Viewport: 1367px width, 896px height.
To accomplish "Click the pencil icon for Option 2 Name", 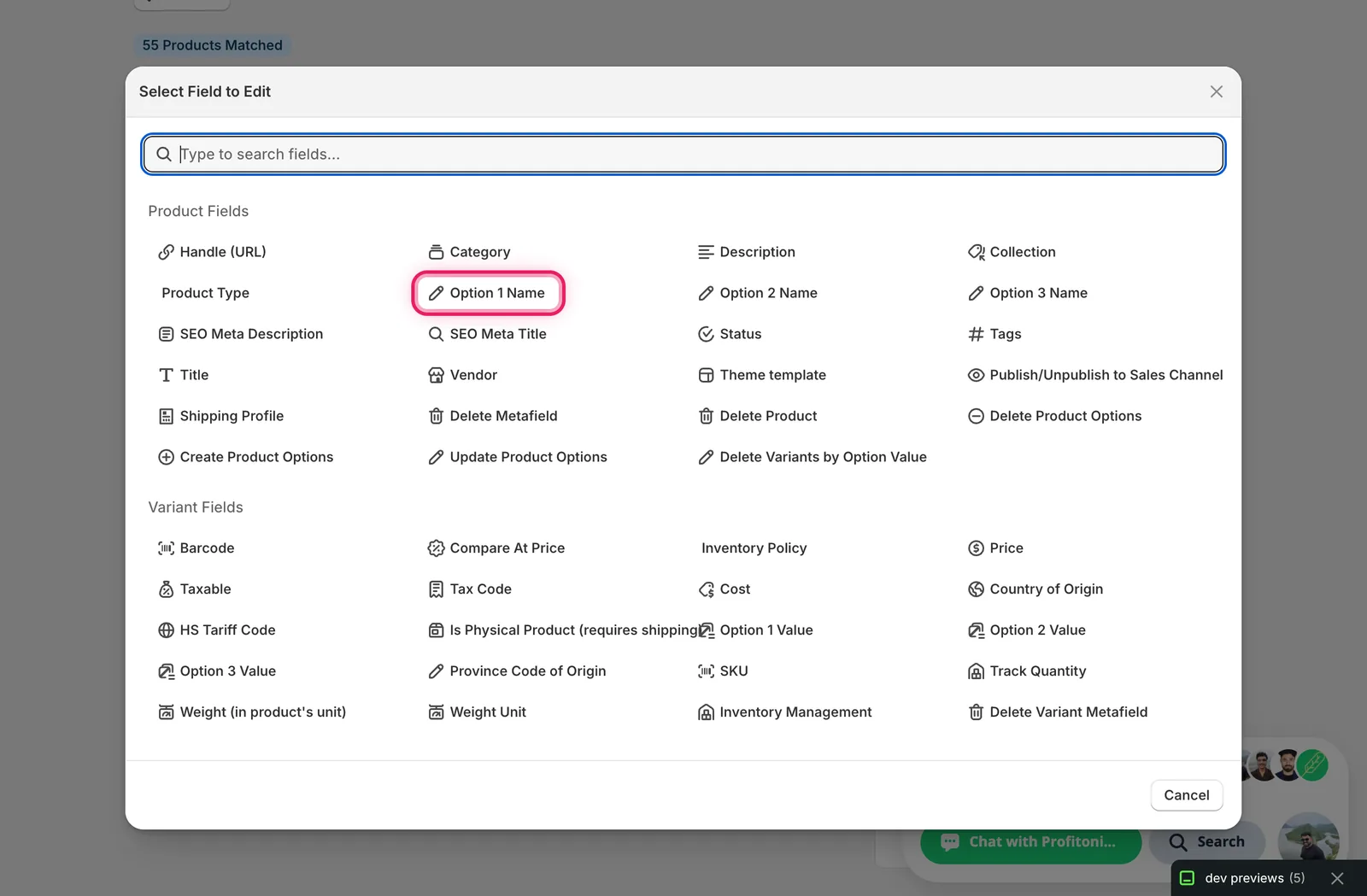I will [x=706, y=293].
